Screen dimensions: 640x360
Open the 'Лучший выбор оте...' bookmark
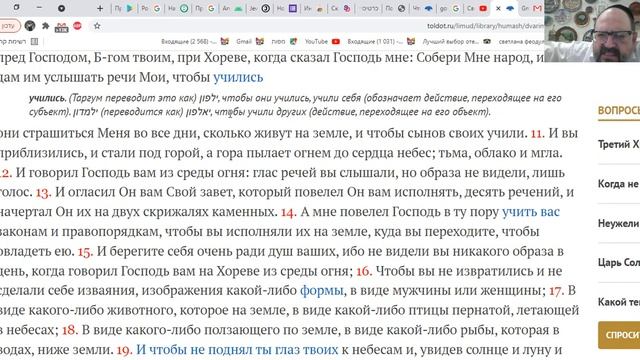coord(456,41)
